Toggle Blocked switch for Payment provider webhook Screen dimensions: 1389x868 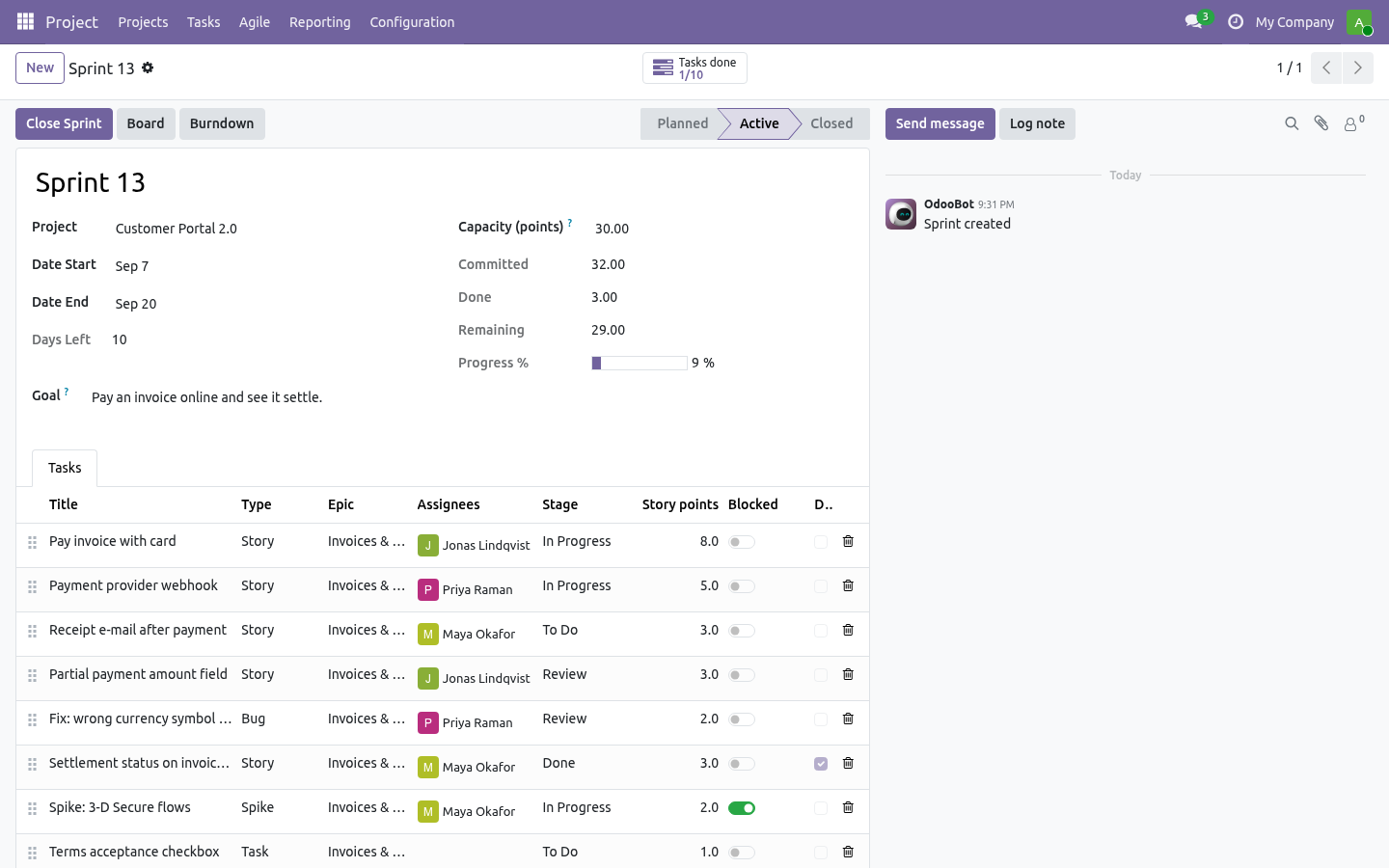pyautogui.click(x=742, y=586)
